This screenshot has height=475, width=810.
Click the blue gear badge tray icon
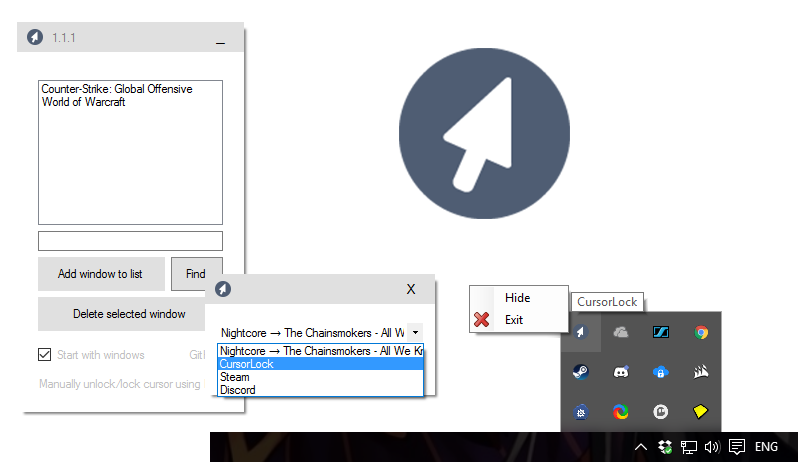[581, 412]
